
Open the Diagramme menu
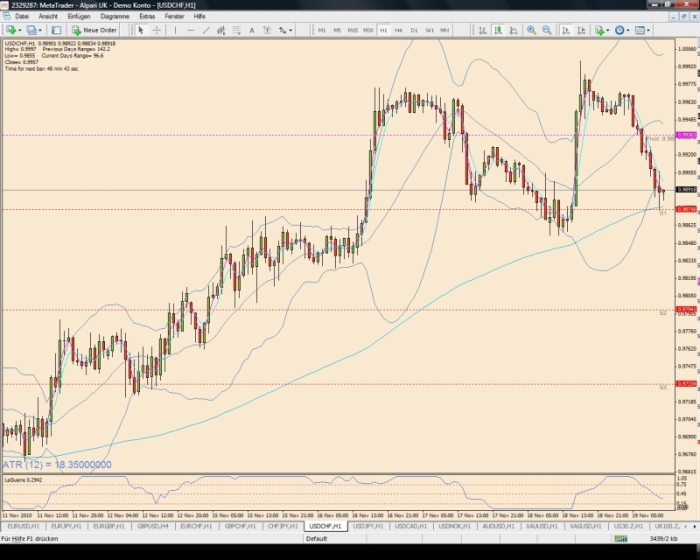[115, 16]
